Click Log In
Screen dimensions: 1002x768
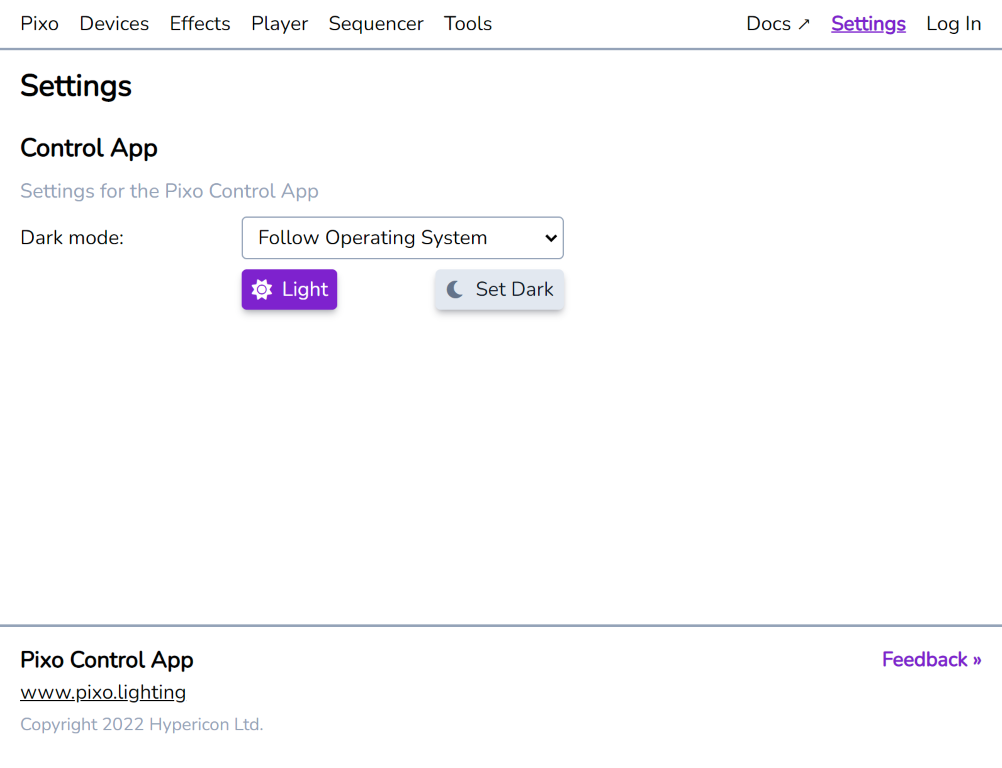(953, 23)
